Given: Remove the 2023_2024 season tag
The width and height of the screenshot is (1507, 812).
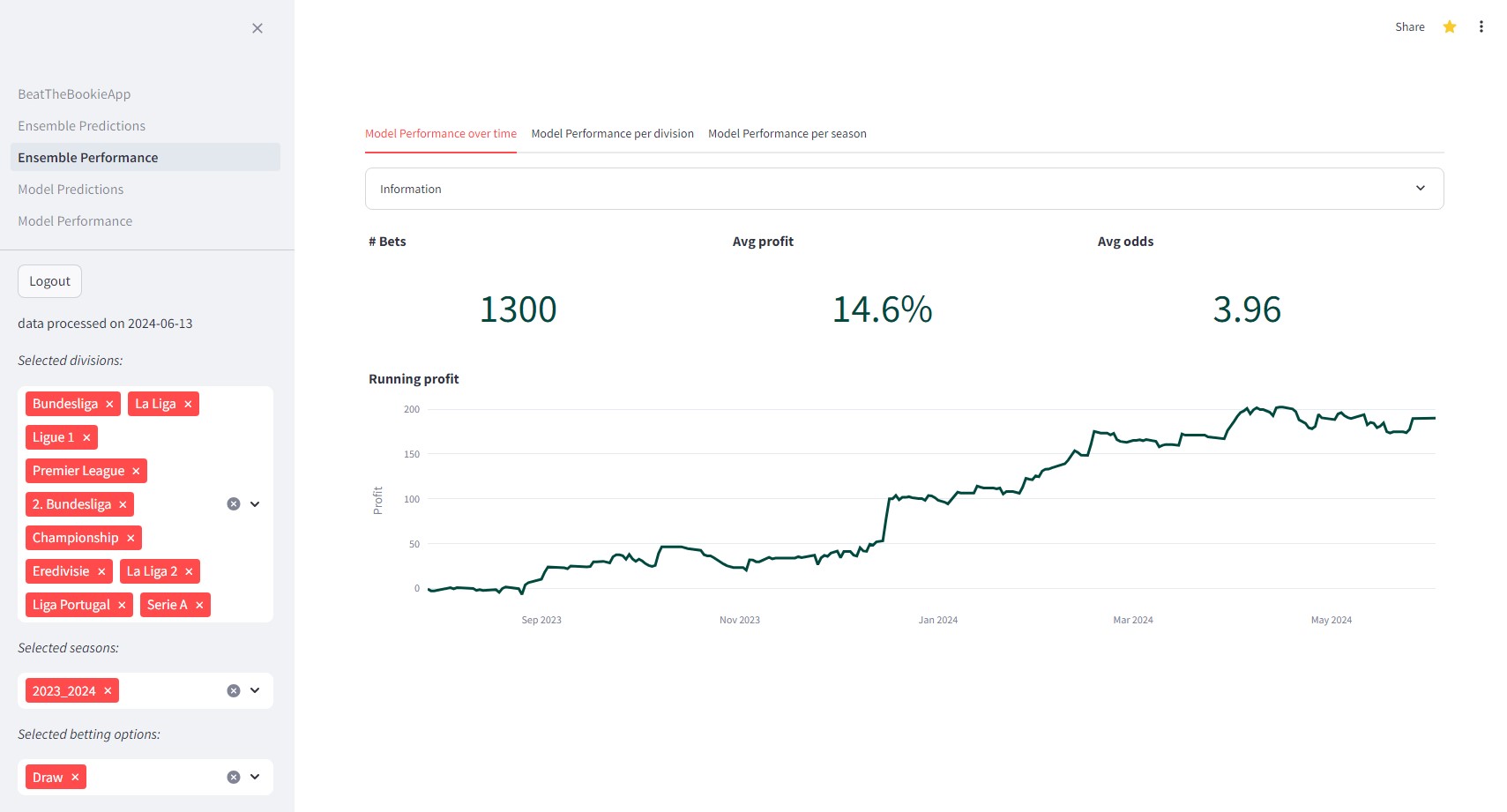Looking at the screenshot, I should [x=108, y=691].
